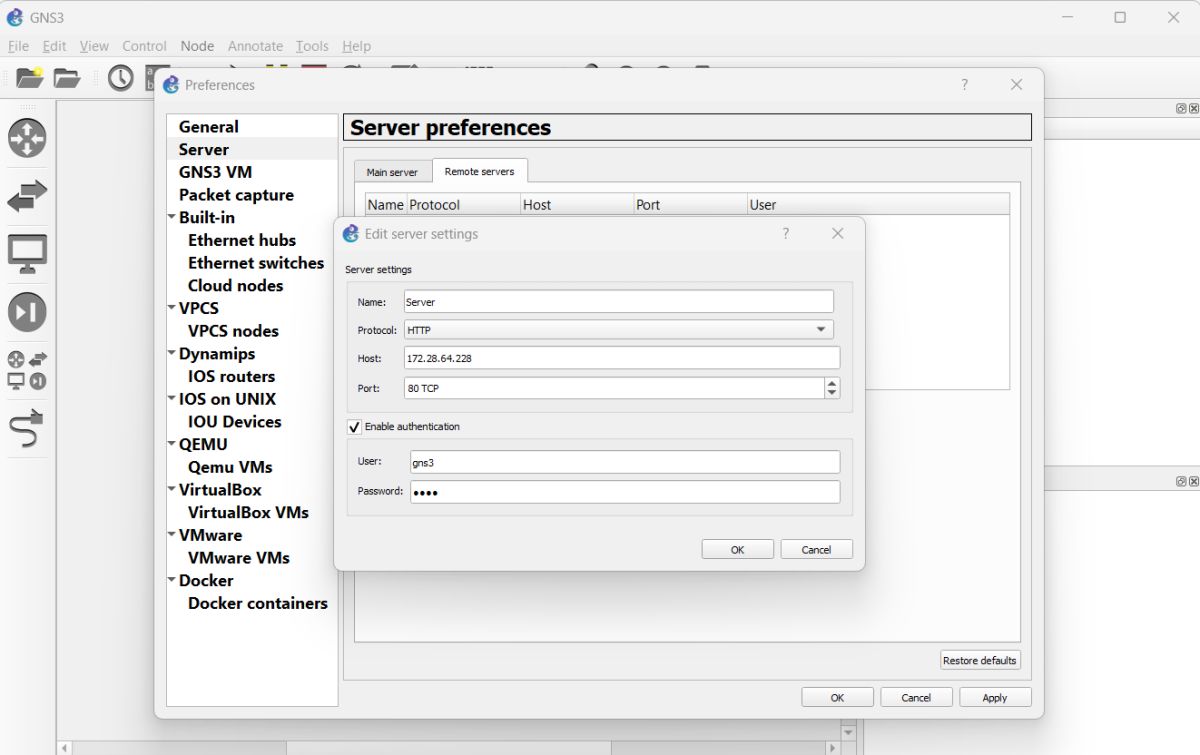Open the Control menu
The height and width of the screenshot is (755, 1200).
coord(144,46)
